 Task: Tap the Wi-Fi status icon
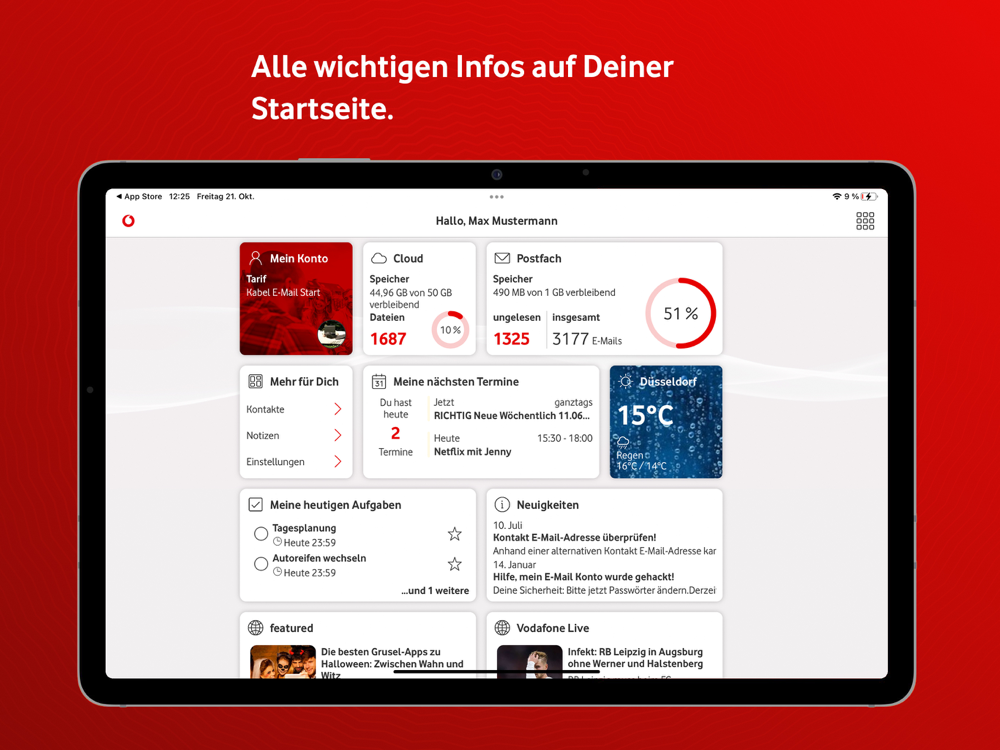pos(837,196)
